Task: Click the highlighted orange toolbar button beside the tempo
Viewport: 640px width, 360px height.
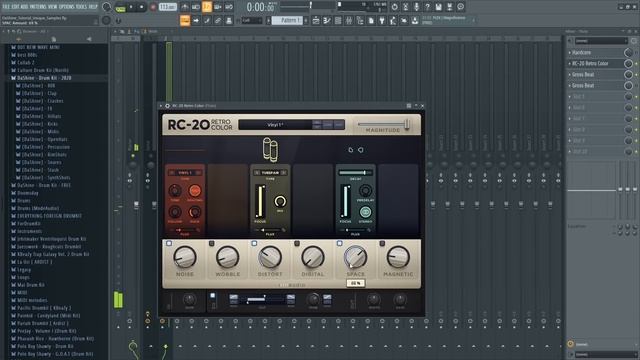Action: coord(207,7)
